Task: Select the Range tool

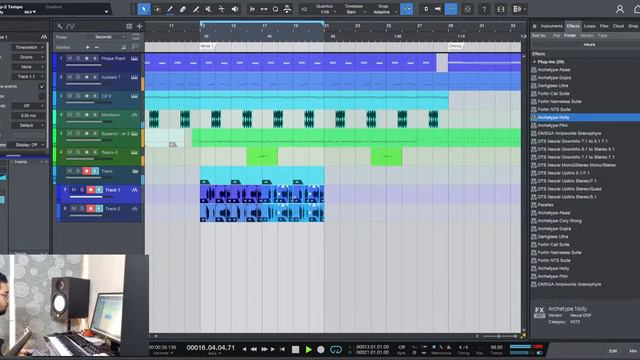Action: click(x=157, y=9)
